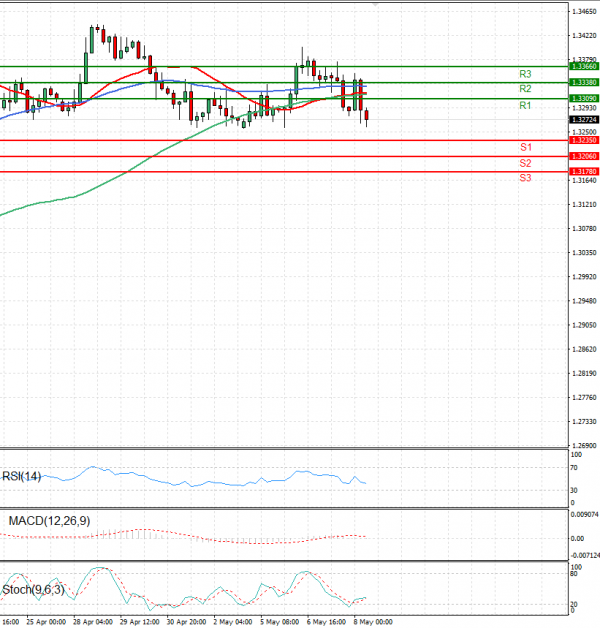The image size is (600, 628).
Task: Click the 1.33660 green price tag
Action: tap(583, 66)
